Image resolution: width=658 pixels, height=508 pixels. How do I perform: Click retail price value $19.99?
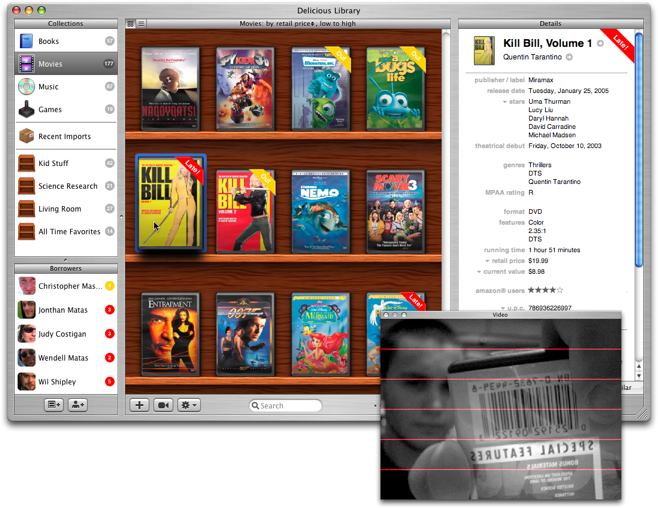pos(538,261)
